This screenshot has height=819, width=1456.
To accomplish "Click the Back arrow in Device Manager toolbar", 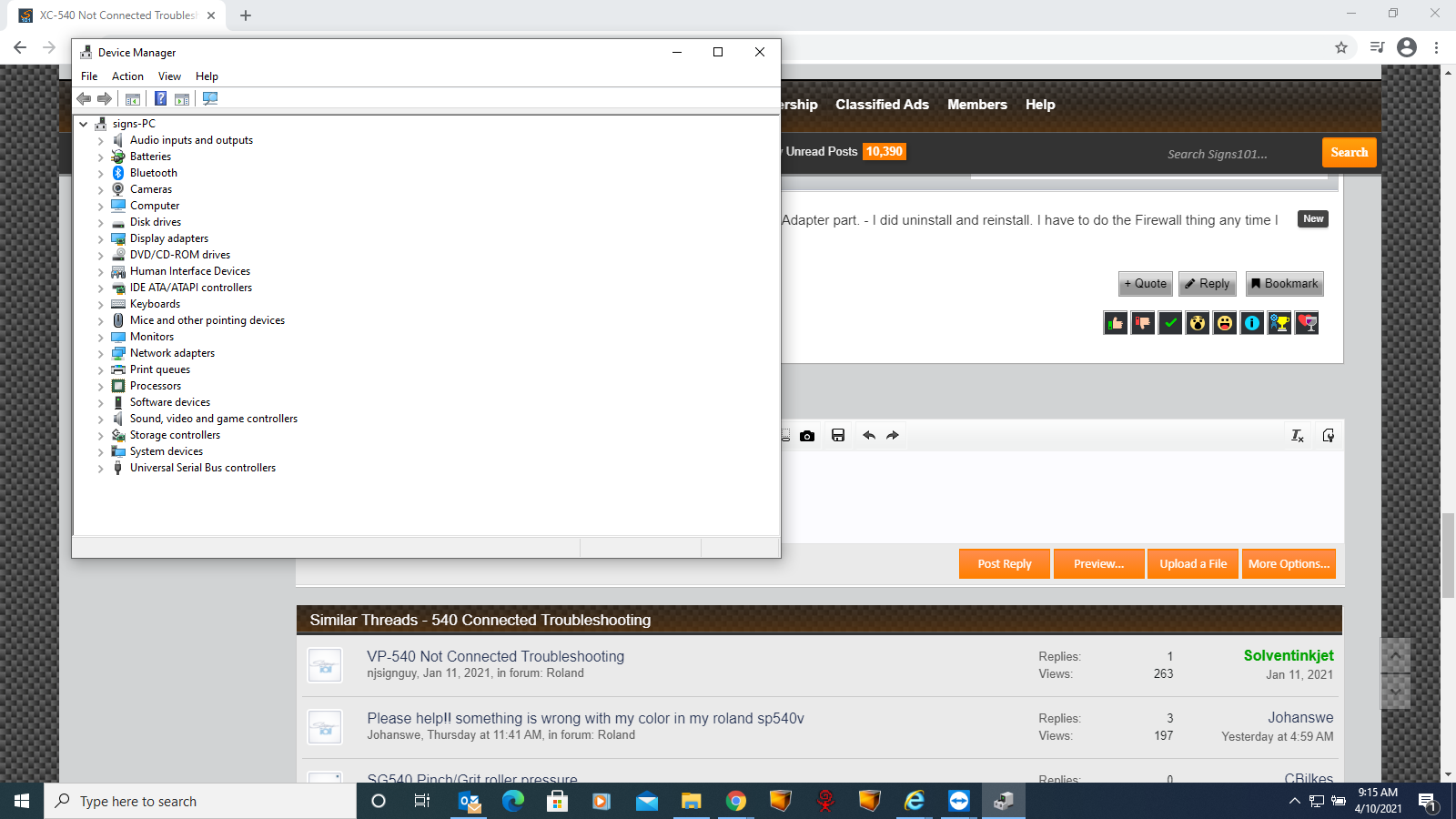I will pos(84,98).
